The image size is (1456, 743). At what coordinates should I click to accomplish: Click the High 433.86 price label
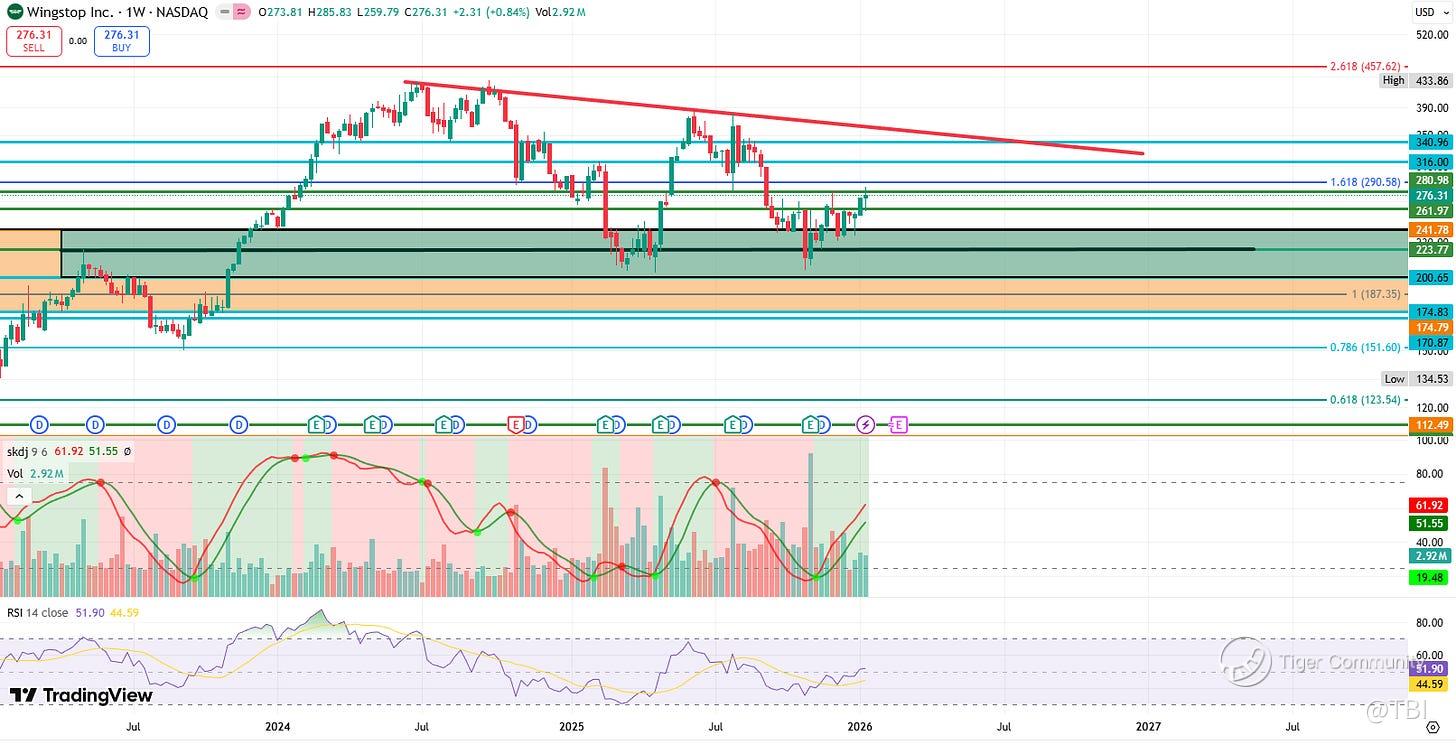[x=1416, y=80]
